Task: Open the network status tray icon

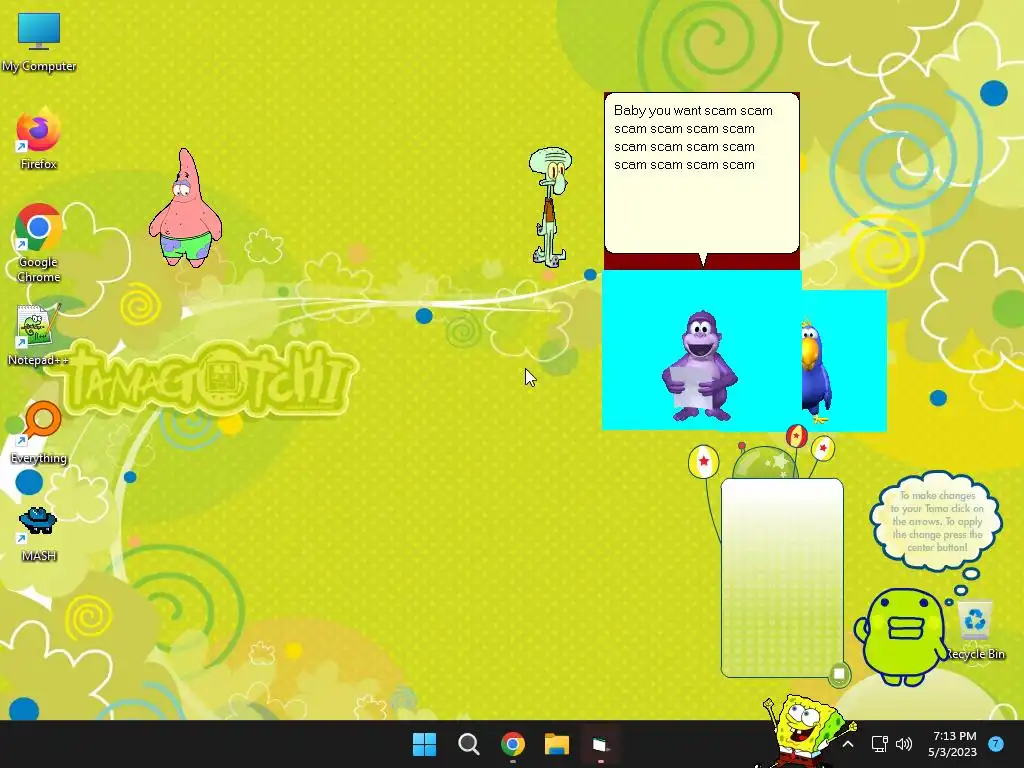Action: point(879,744)
